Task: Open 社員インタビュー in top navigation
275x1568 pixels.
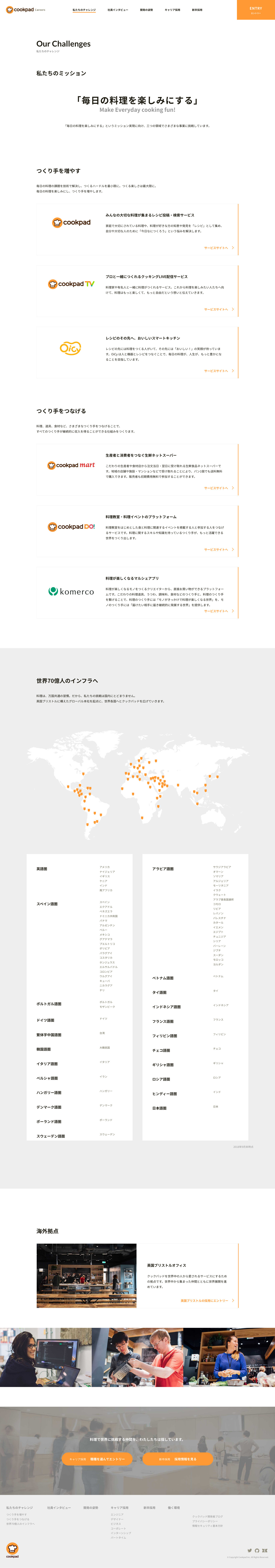Action: tap(118, 10)
